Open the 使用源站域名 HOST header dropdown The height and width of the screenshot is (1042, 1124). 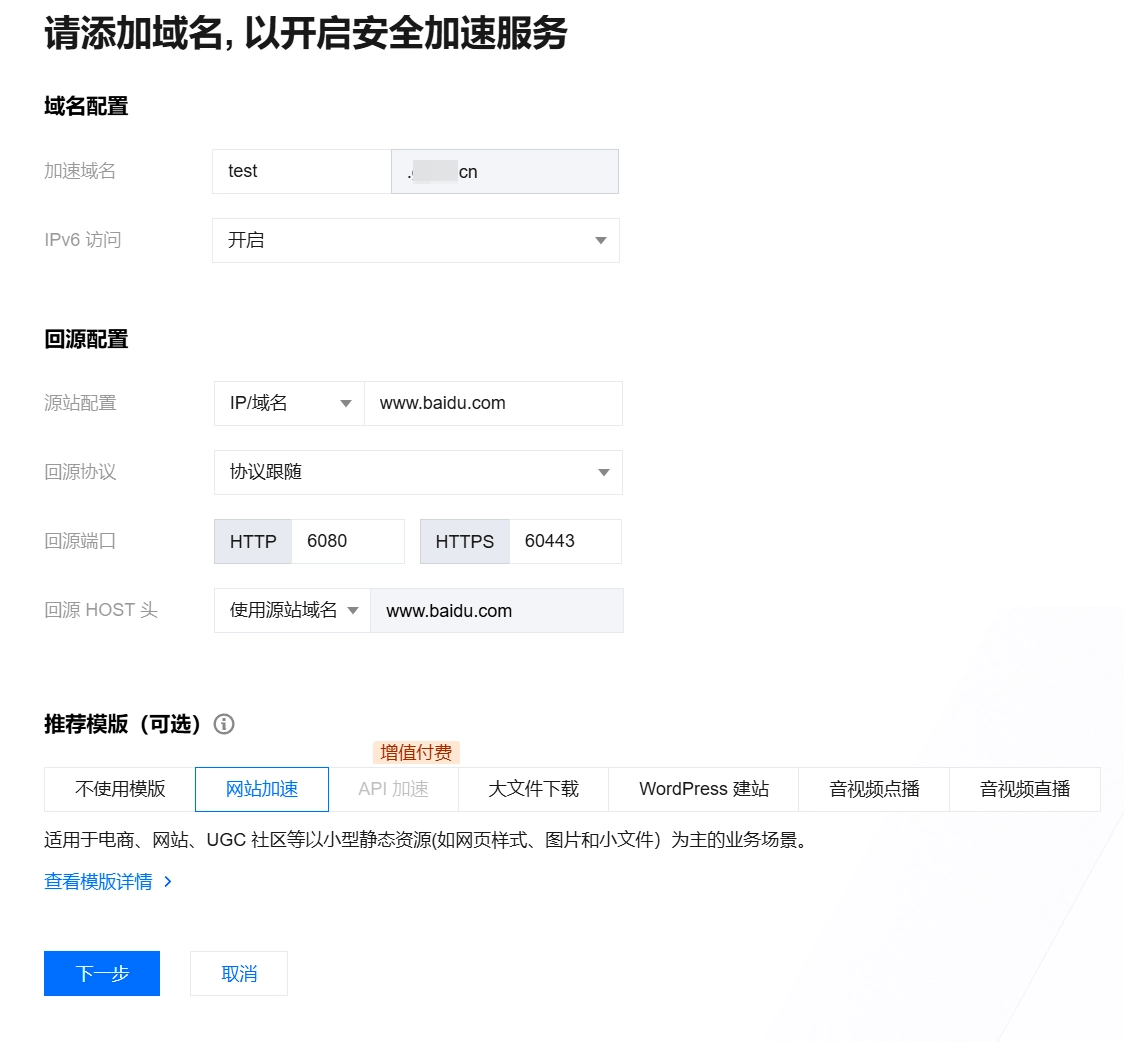292,610
